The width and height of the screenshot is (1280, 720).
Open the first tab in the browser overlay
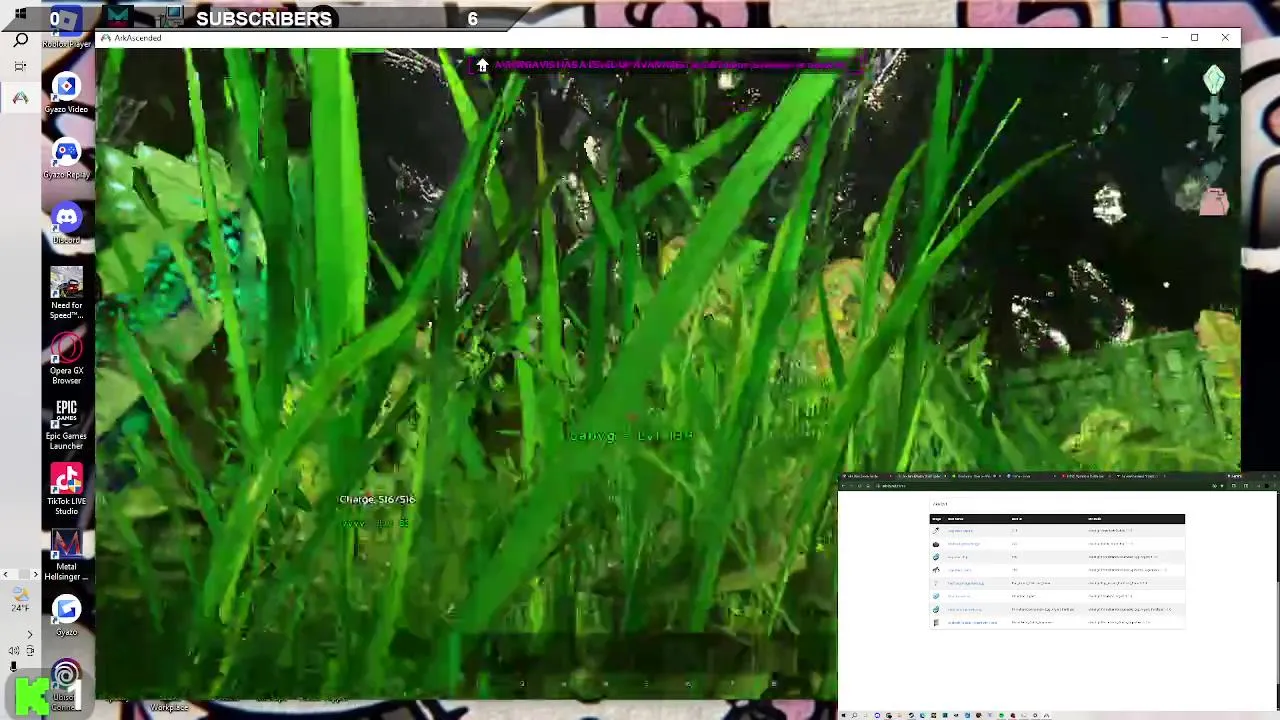coord(867,476)
